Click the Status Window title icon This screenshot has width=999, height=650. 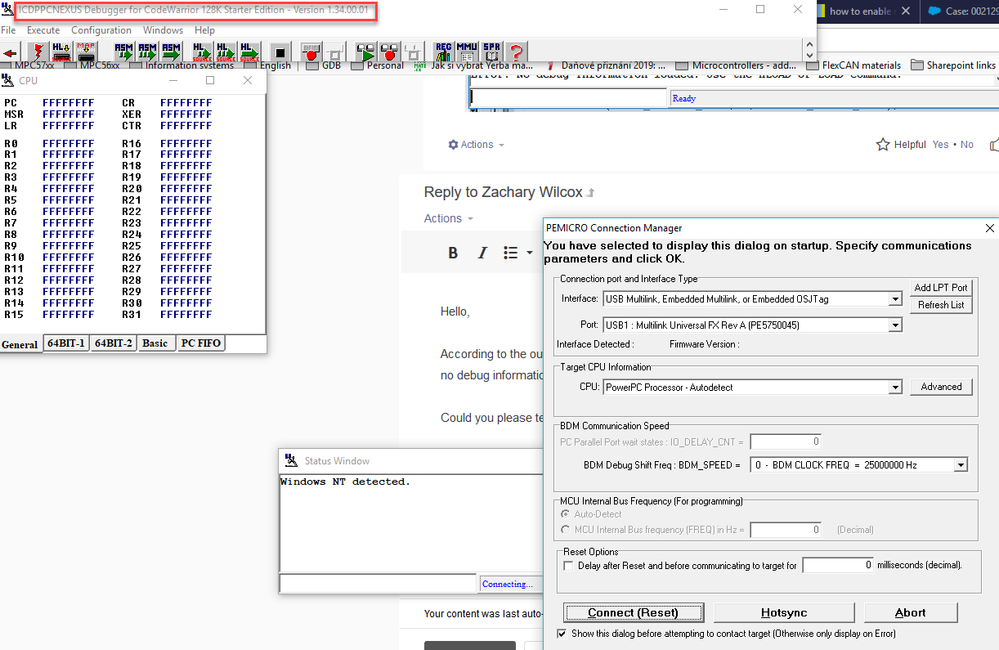coord(291,460)
